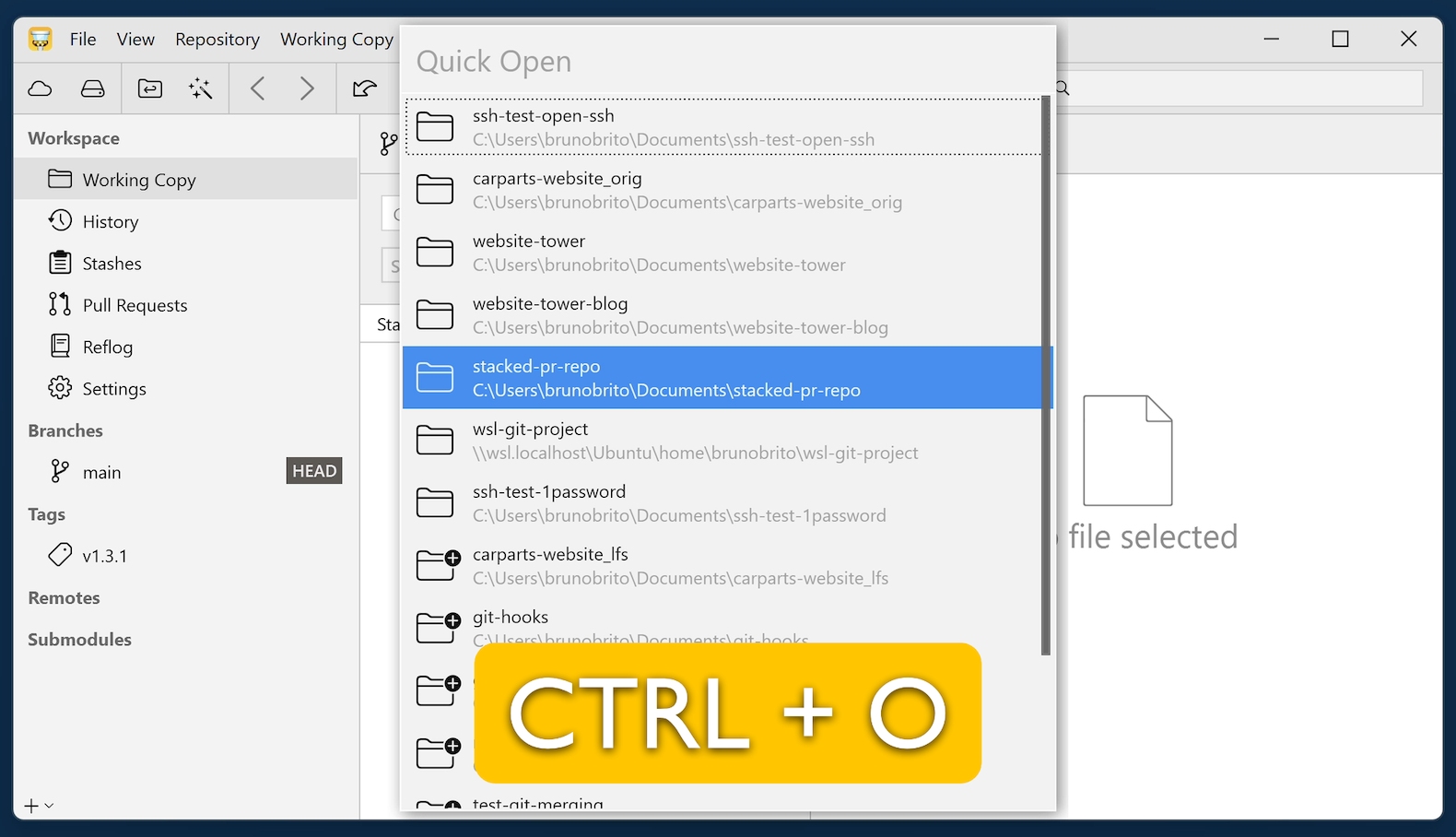The width and height of the screenshot is (1456, 837).
Task: Select the v1.3.1 tag
Action: [104, 556]
